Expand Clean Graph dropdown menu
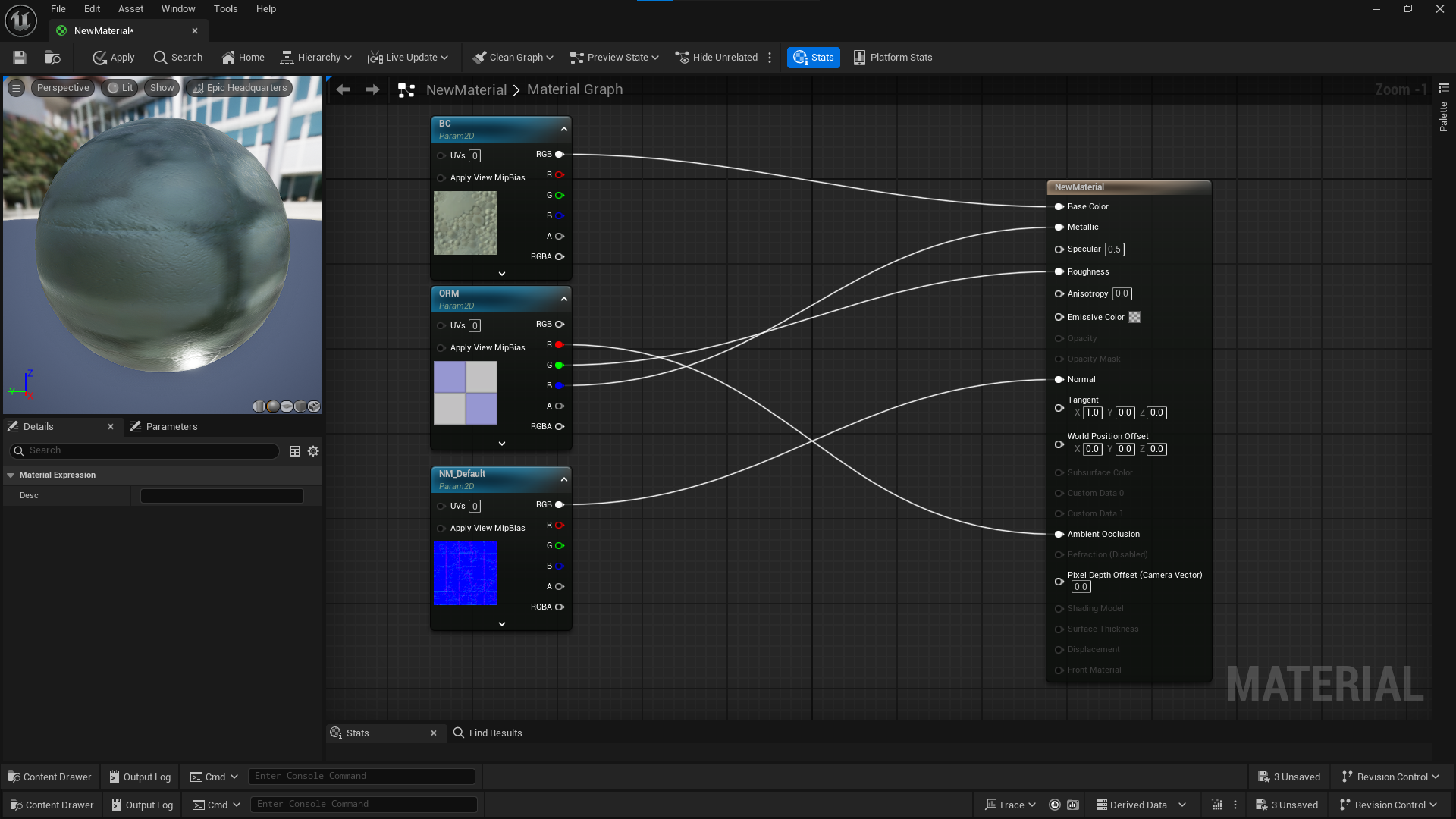 (513, 58)
